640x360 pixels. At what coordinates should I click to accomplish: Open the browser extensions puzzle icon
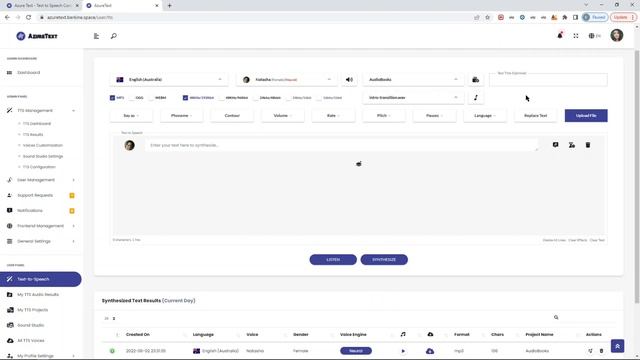[x=564, y=18]
